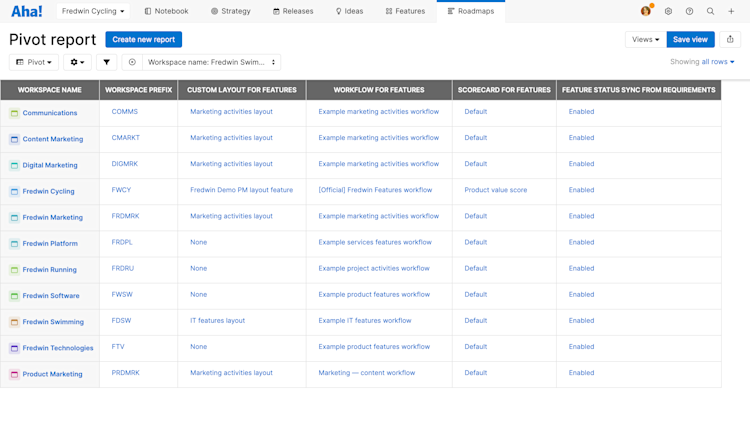Click the Save view button
The width and height of the screenshot is (750, 439).
pos(690,40)
